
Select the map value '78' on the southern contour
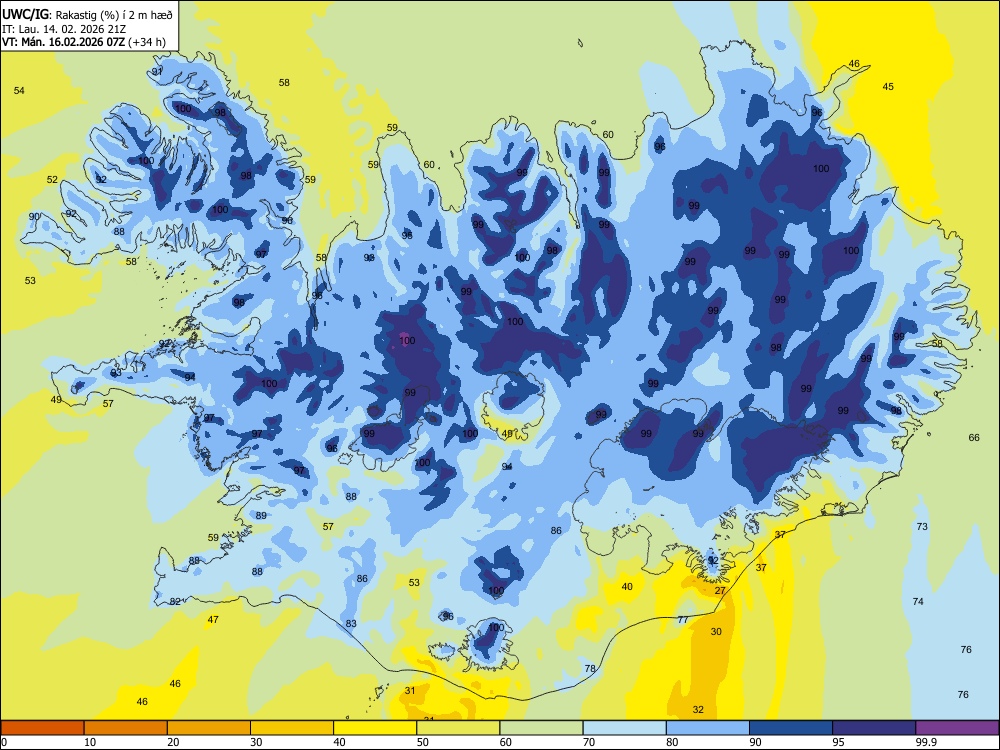[590, 668]
